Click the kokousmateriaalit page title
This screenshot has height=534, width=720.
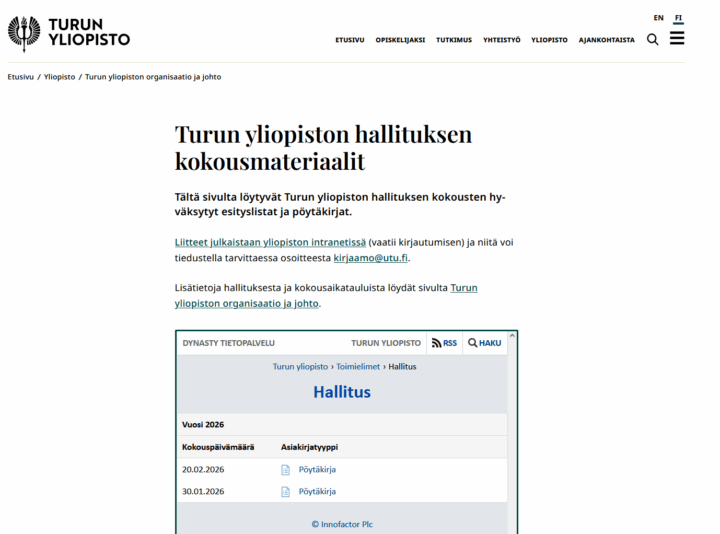click(323, 147)
